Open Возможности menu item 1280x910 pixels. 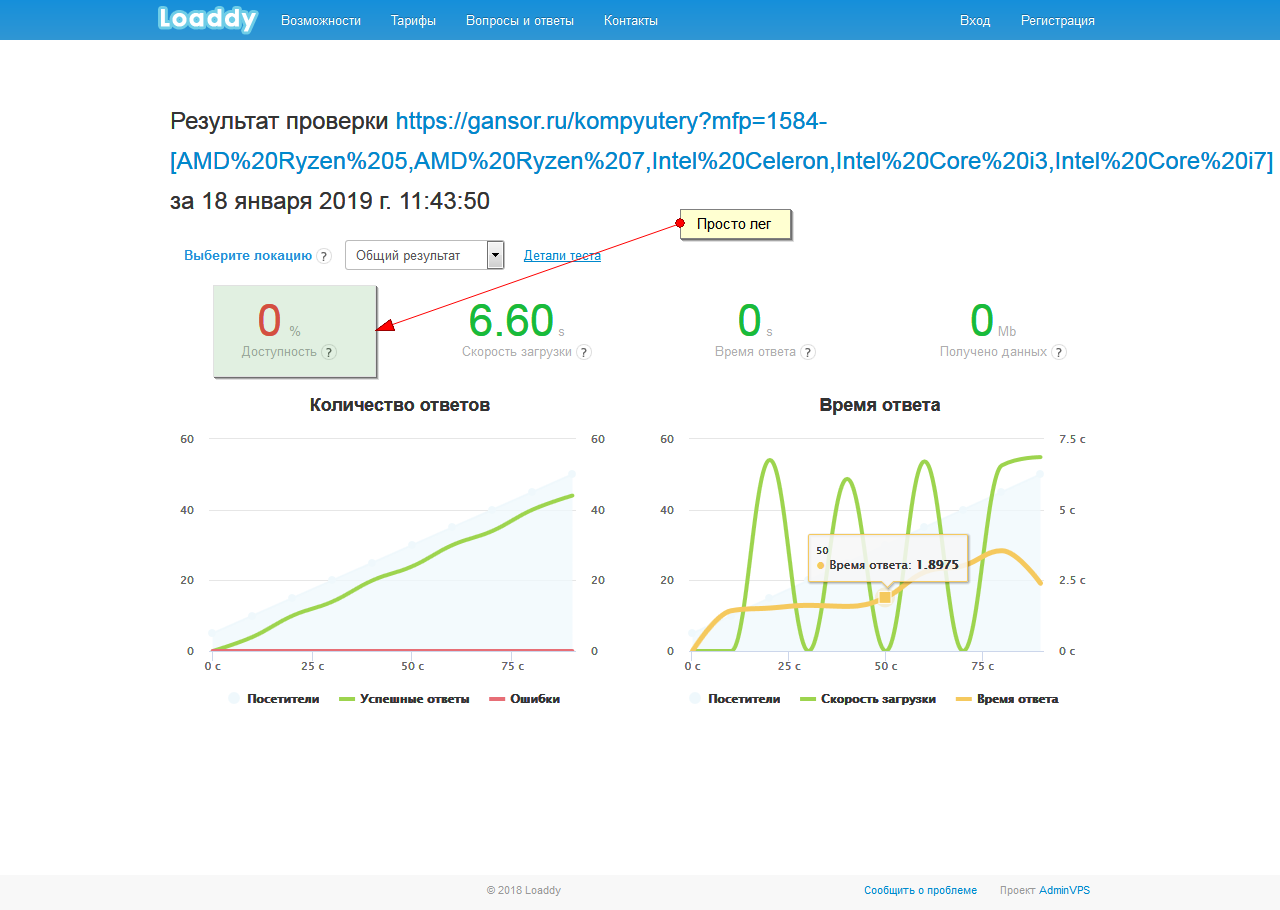(321, 20)
